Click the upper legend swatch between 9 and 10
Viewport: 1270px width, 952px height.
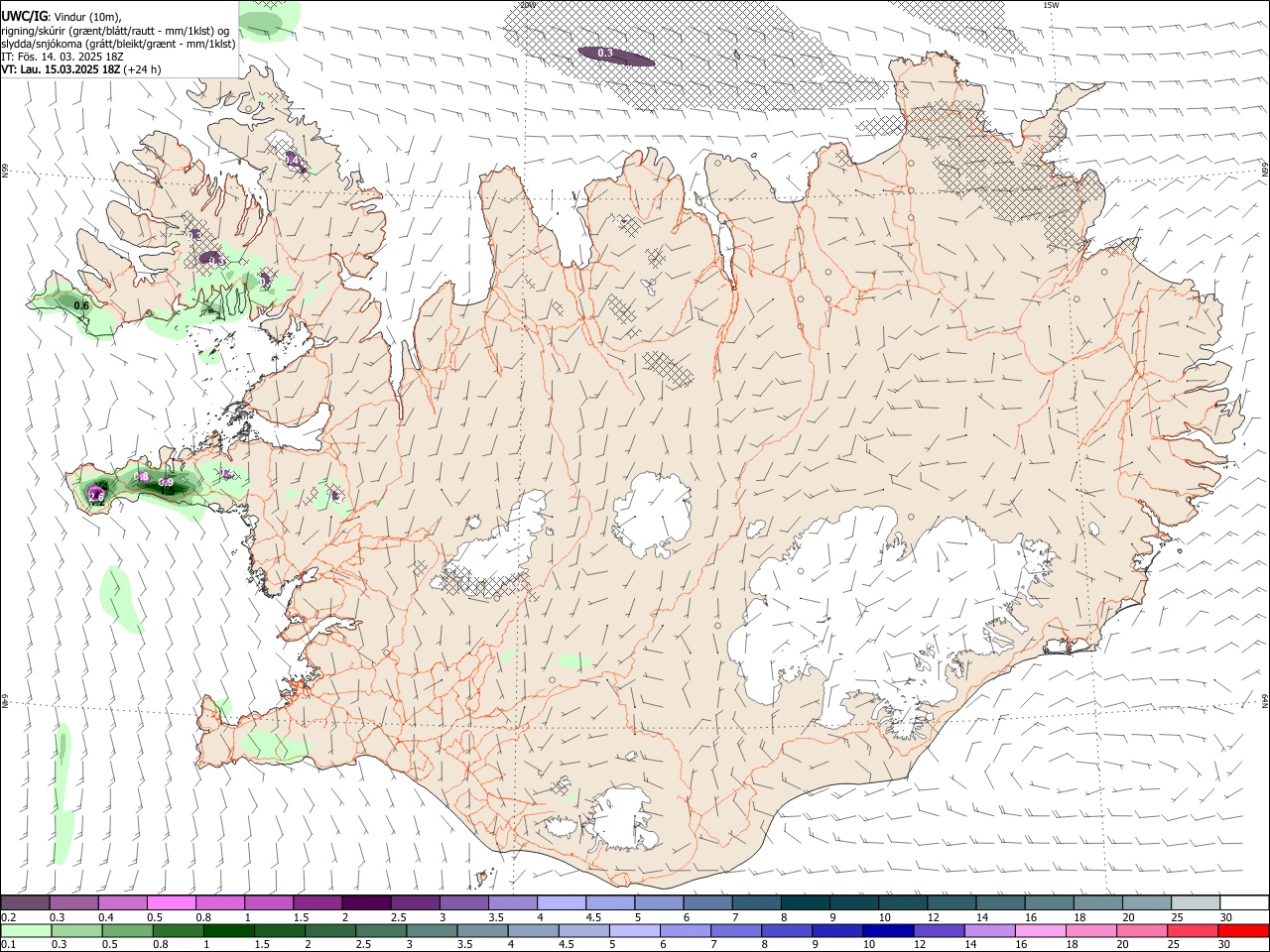tap(854, 903)
